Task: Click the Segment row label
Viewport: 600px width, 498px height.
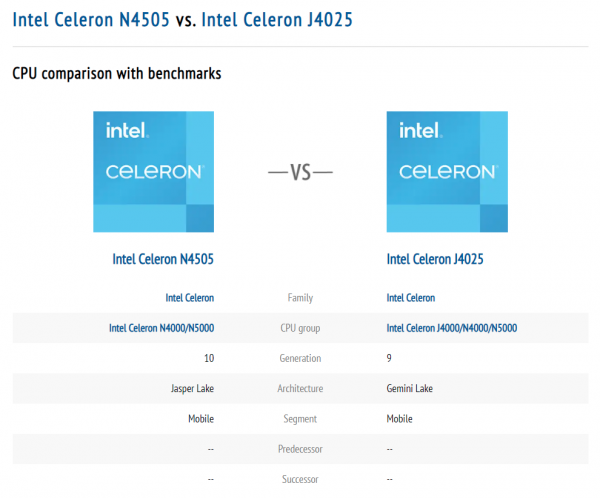Action: pyautogui.click(x=300, y=419)
